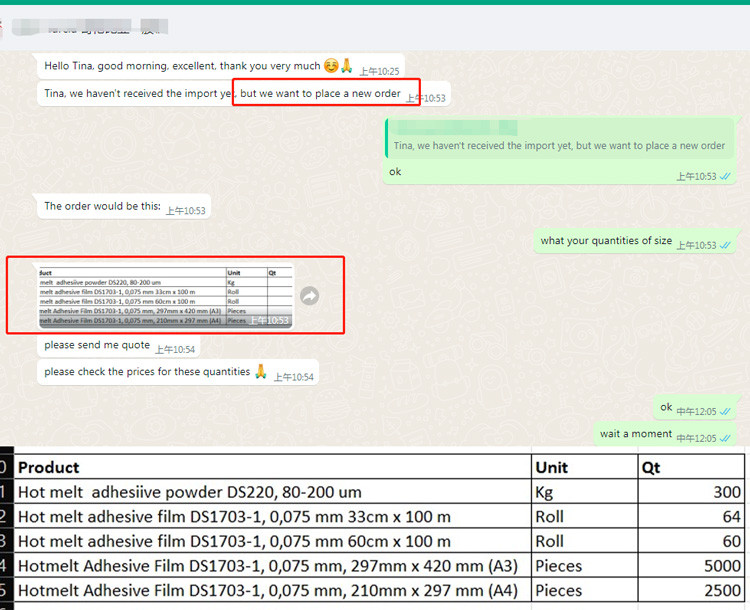The image size is (750, 610).
Task: Select the 'Pieces' unit cell in the A4 row
Action: tap(585, 590)
